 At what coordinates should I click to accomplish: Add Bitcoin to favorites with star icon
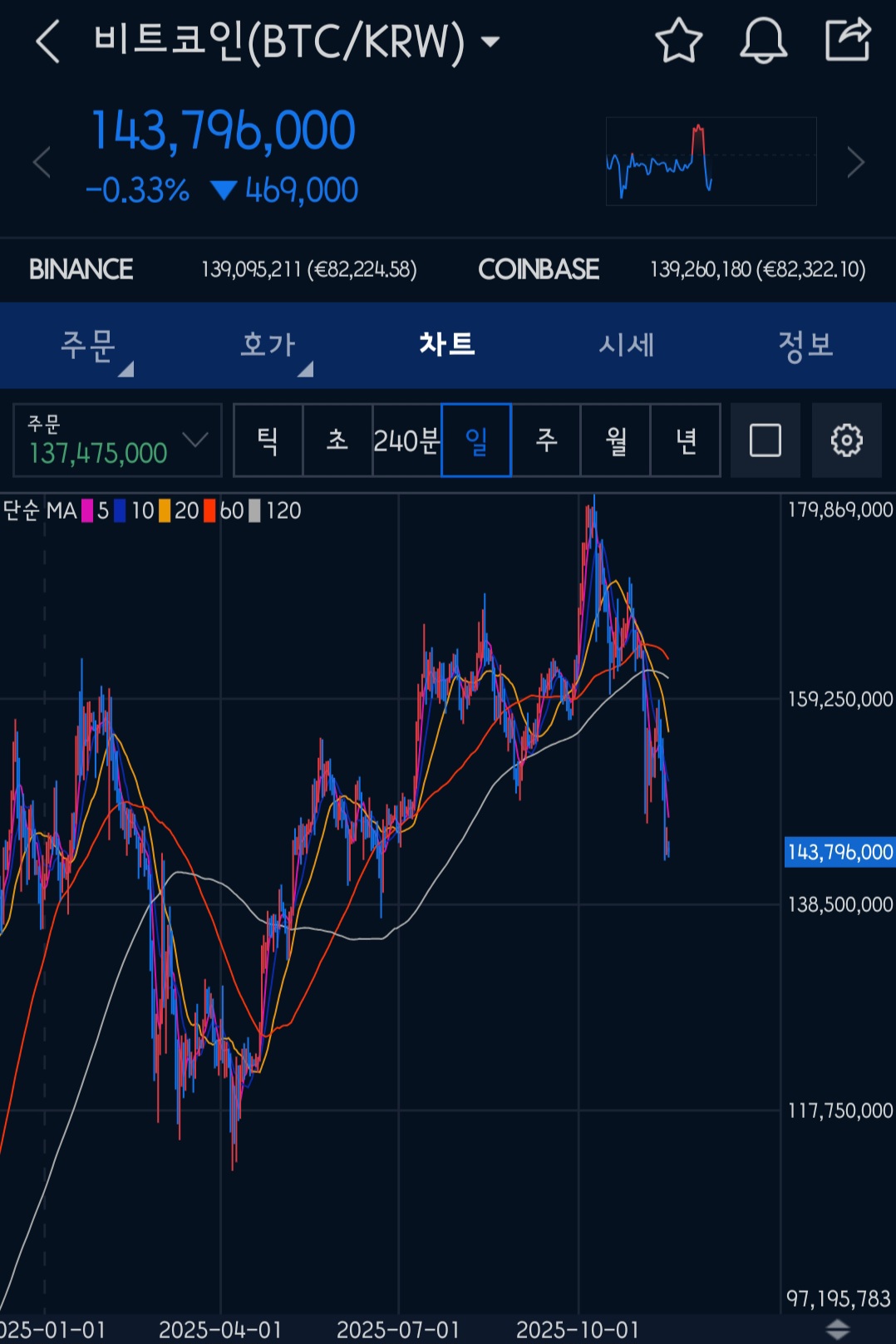pos(678,41)
